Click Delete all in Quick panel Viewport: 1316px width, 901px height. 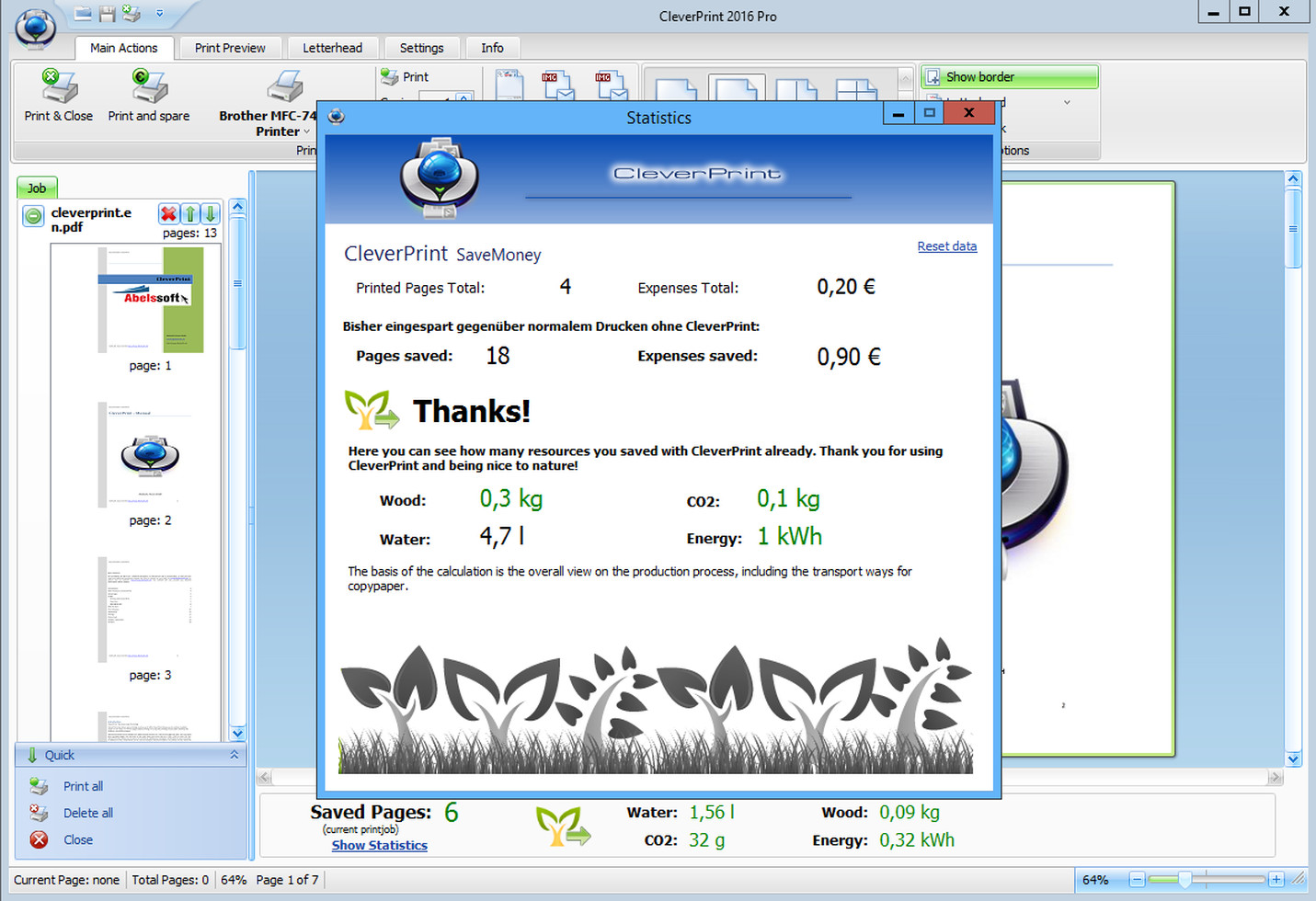(x=88, y=813)
